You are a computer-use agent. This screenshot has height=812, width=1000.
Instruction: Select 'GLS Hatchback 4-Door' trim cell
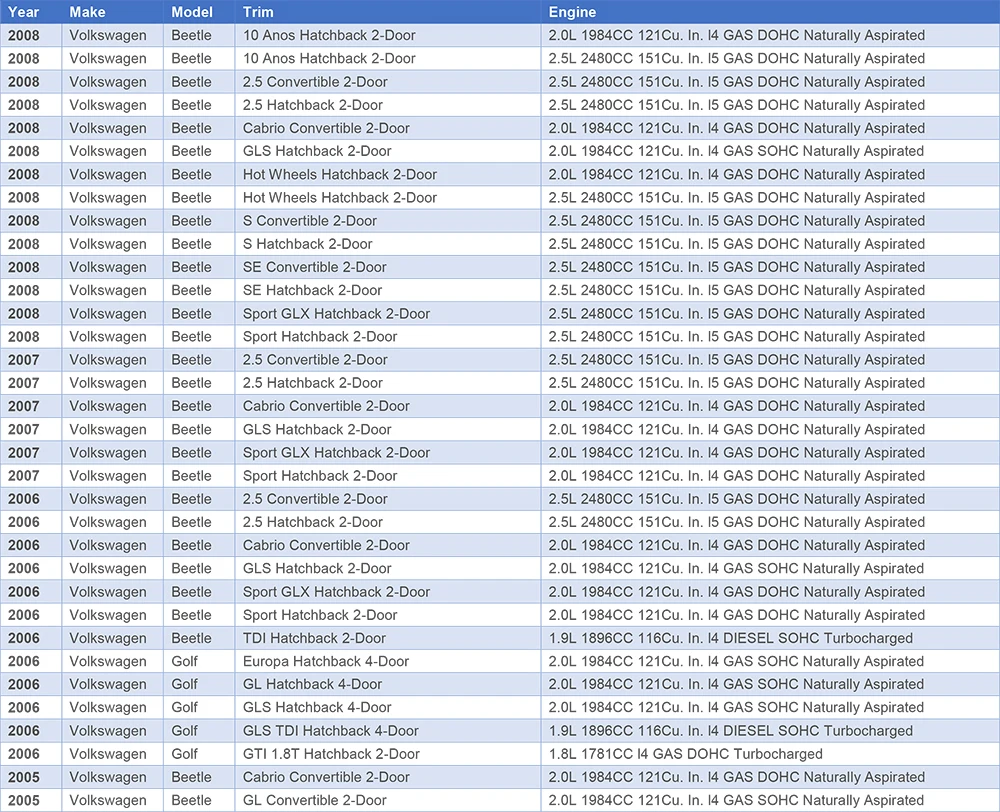(x=388, y=707)
